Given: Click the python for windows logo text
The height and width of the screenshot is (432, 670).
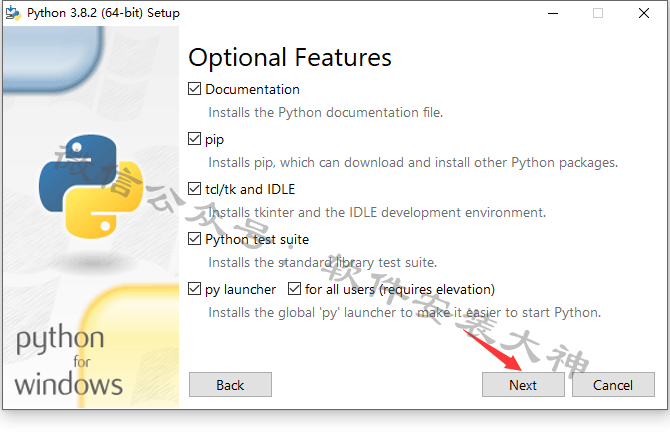Looking at the screenshot, I should [68, 360].
